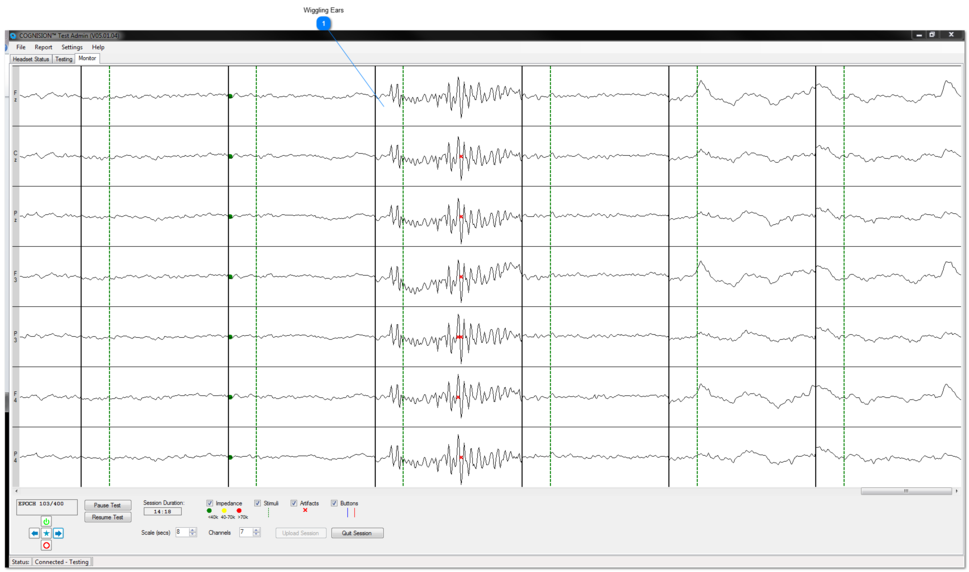Click the Scale (secs) spinner arrows
The image size is (969, 572).
pyautogui.click(x=193, y=533)
